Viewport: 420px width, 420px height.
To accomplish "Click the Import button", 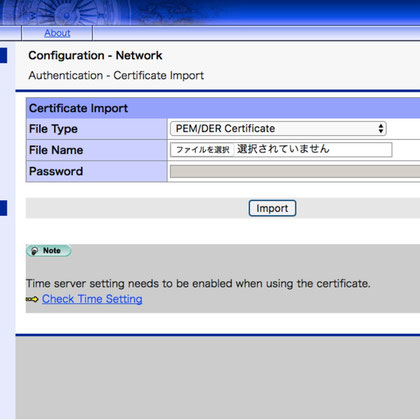I will click(272, 208).
